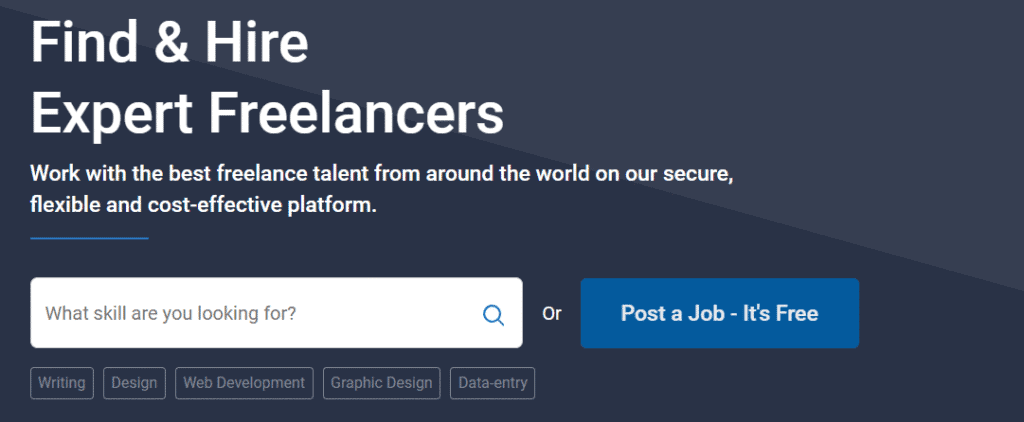This screenshot has height=422, width=1024.
Task: Choose the Design skill tag
Action: (x=135, y=383)
